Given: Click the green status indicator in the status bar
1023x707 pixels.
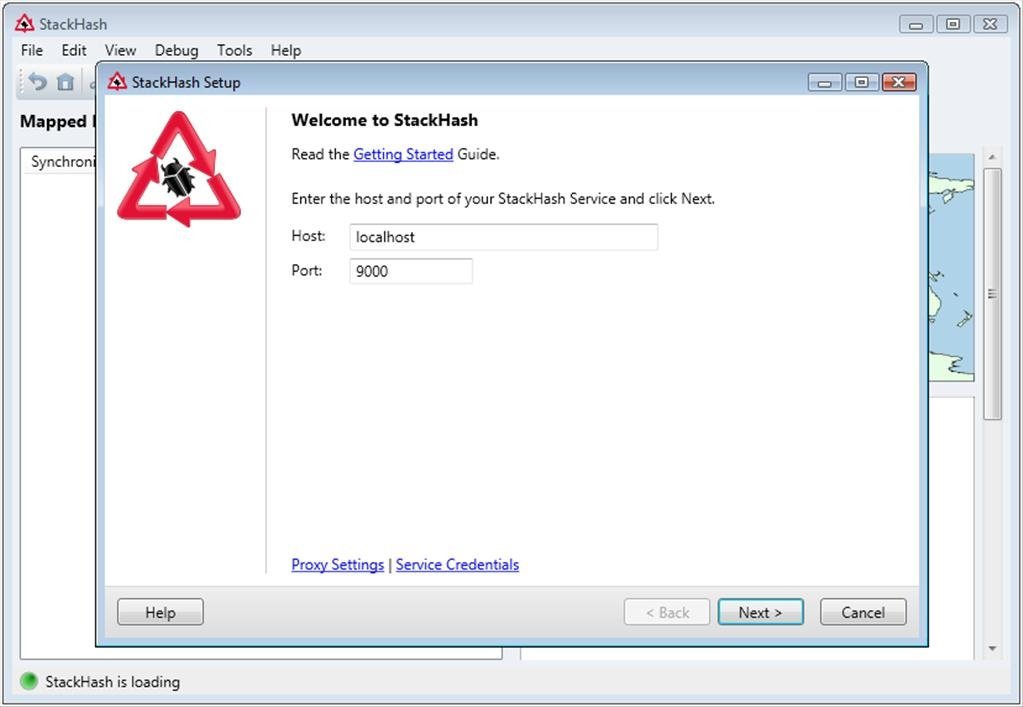Looking at the screenshot, I should pos(29,682).
